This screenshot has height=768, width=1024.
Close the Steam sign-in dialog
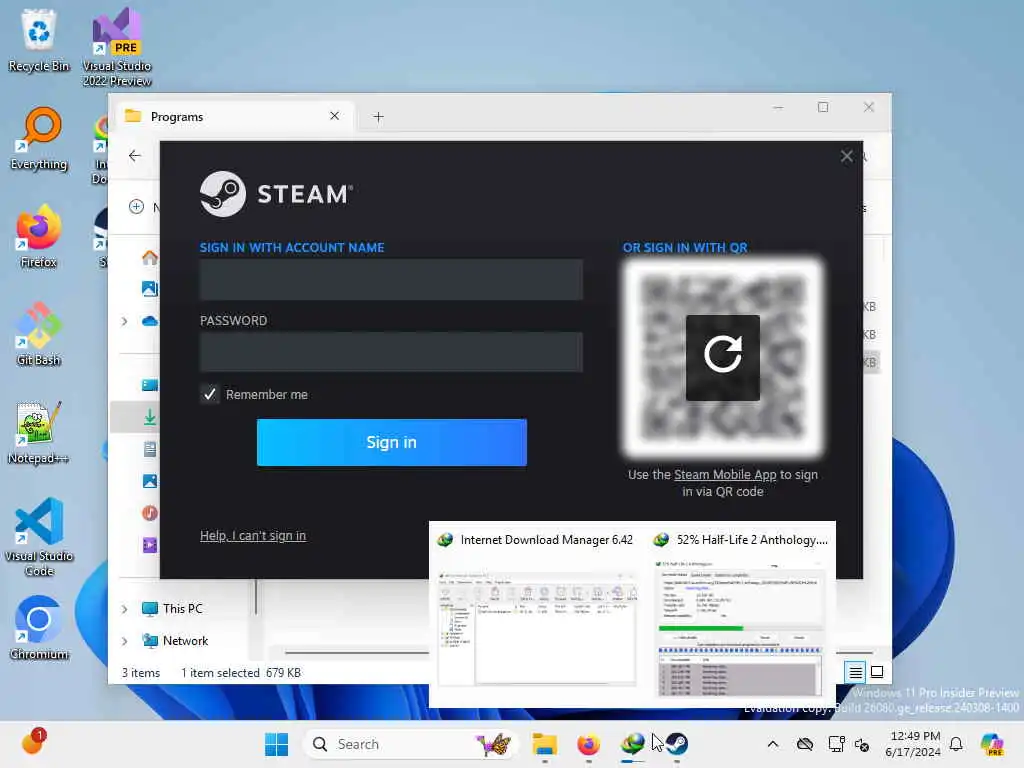846,156
